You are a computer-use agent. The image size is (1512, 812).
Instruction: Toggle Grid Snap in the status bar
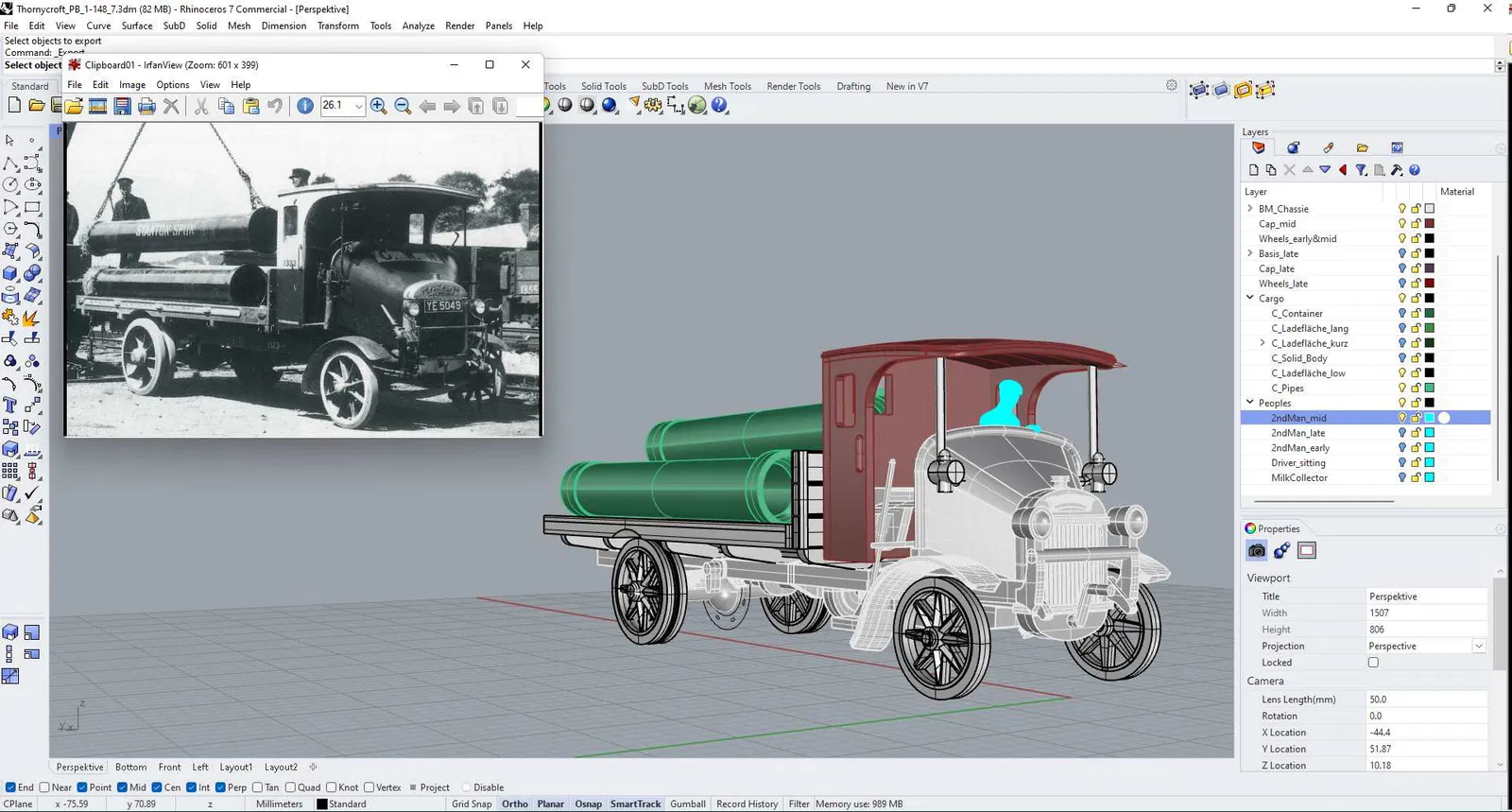(x=472, y=804)
